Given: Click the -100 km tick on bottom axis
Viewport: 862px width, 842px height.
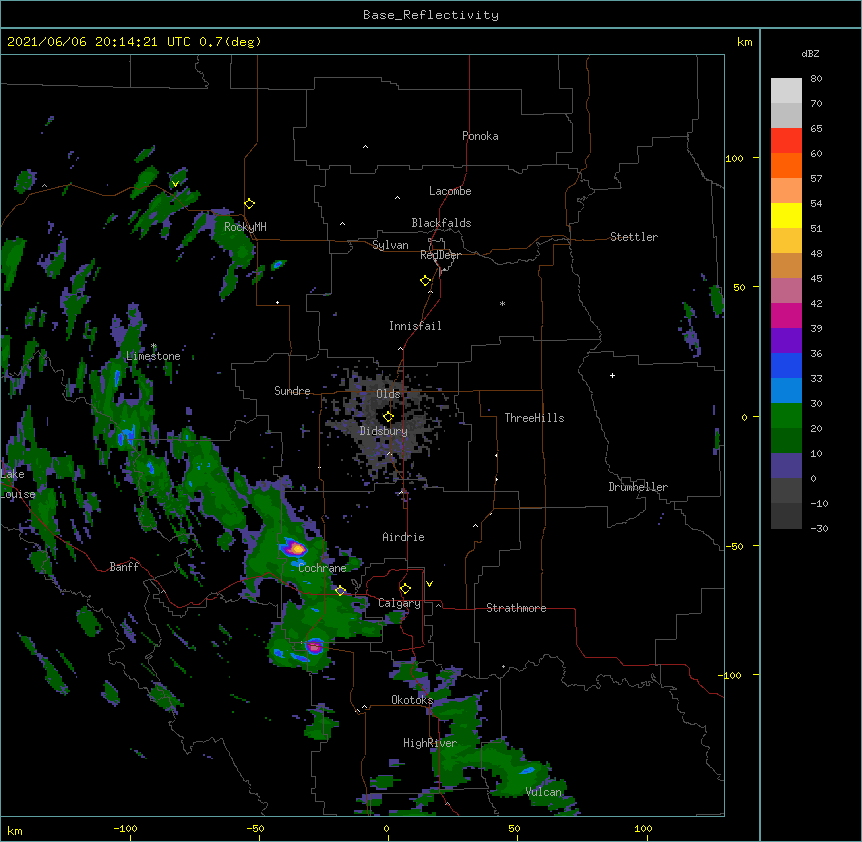Looking at the screenshot, I should 125,828.
